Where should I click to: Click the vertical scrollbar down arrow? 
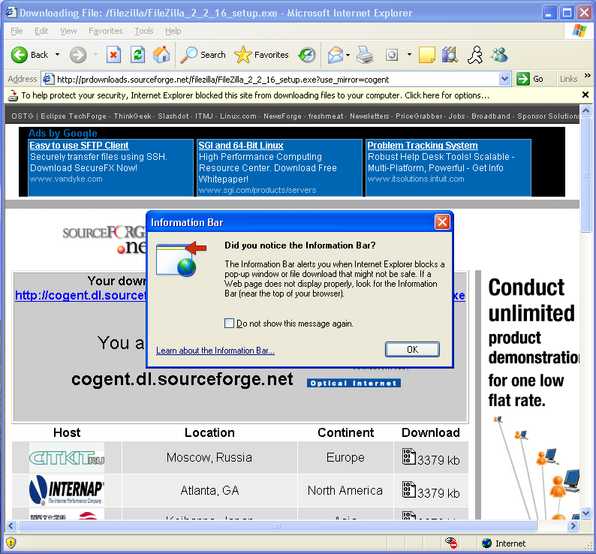[586, 514]
